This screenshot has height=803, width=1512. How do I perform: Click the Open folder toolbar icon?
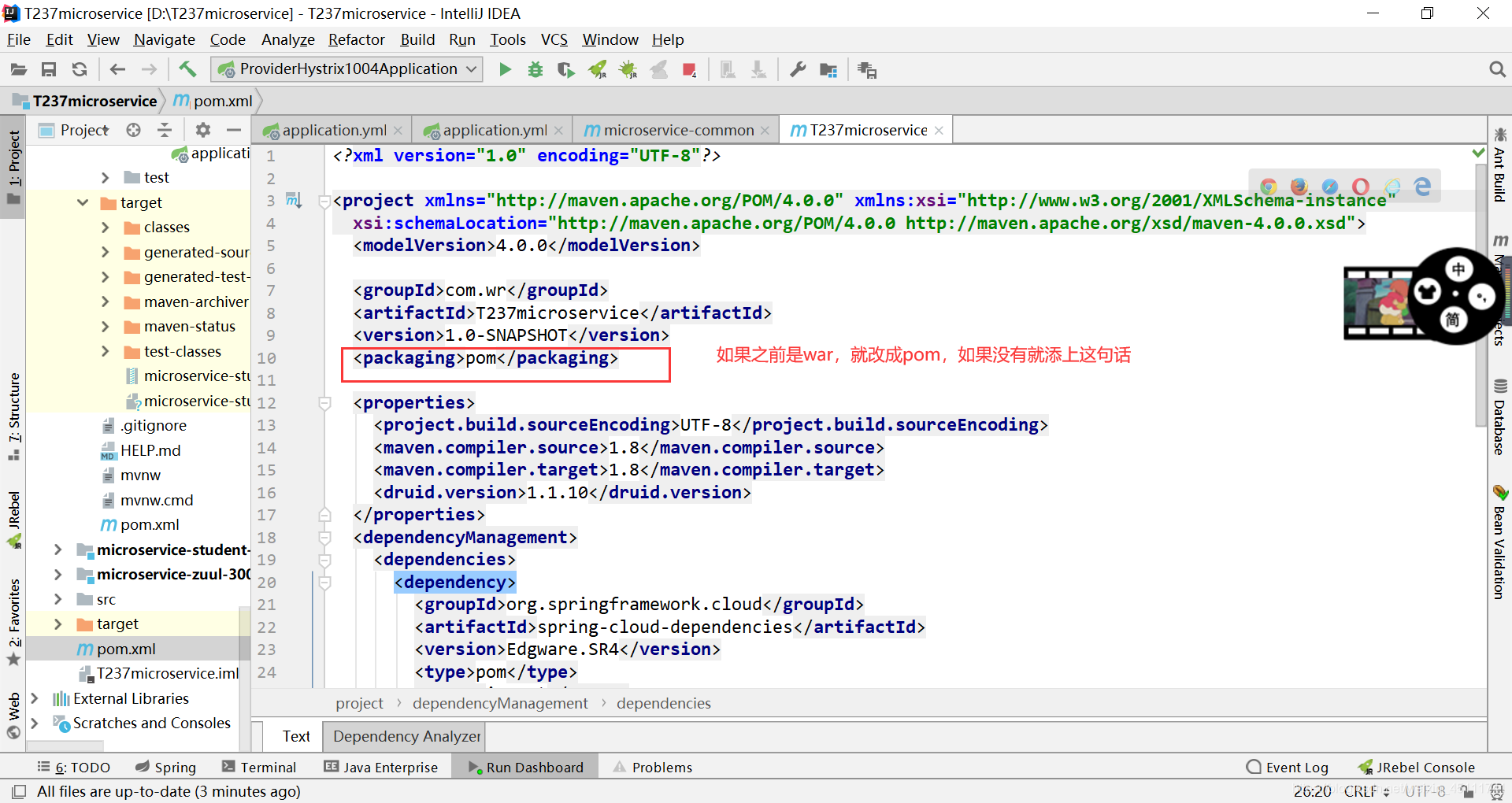click(18, 70)
